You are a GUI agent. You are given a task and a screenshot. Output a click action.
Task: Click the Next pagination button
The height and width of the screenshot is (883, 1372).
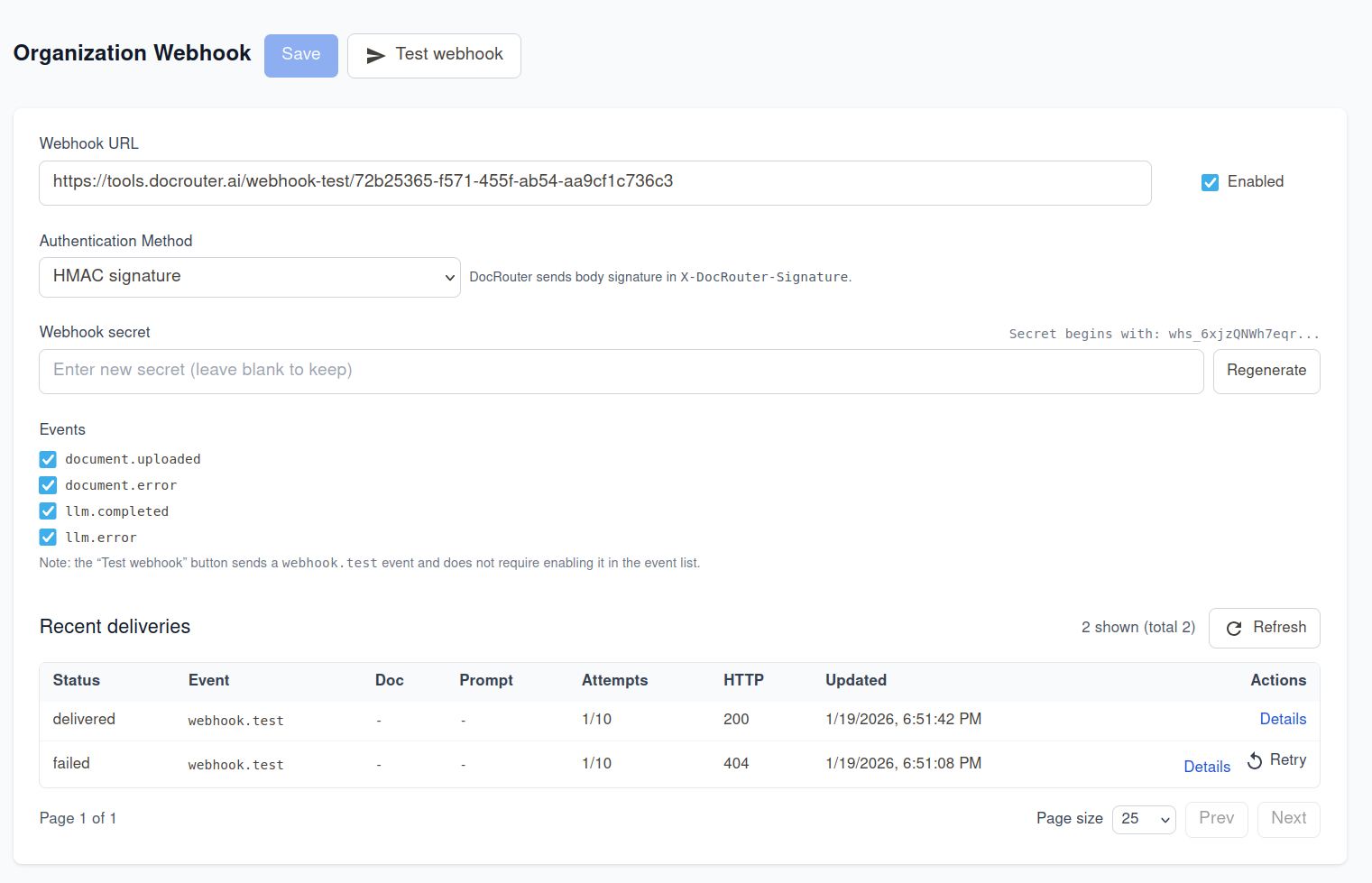tap(1288, 819)
